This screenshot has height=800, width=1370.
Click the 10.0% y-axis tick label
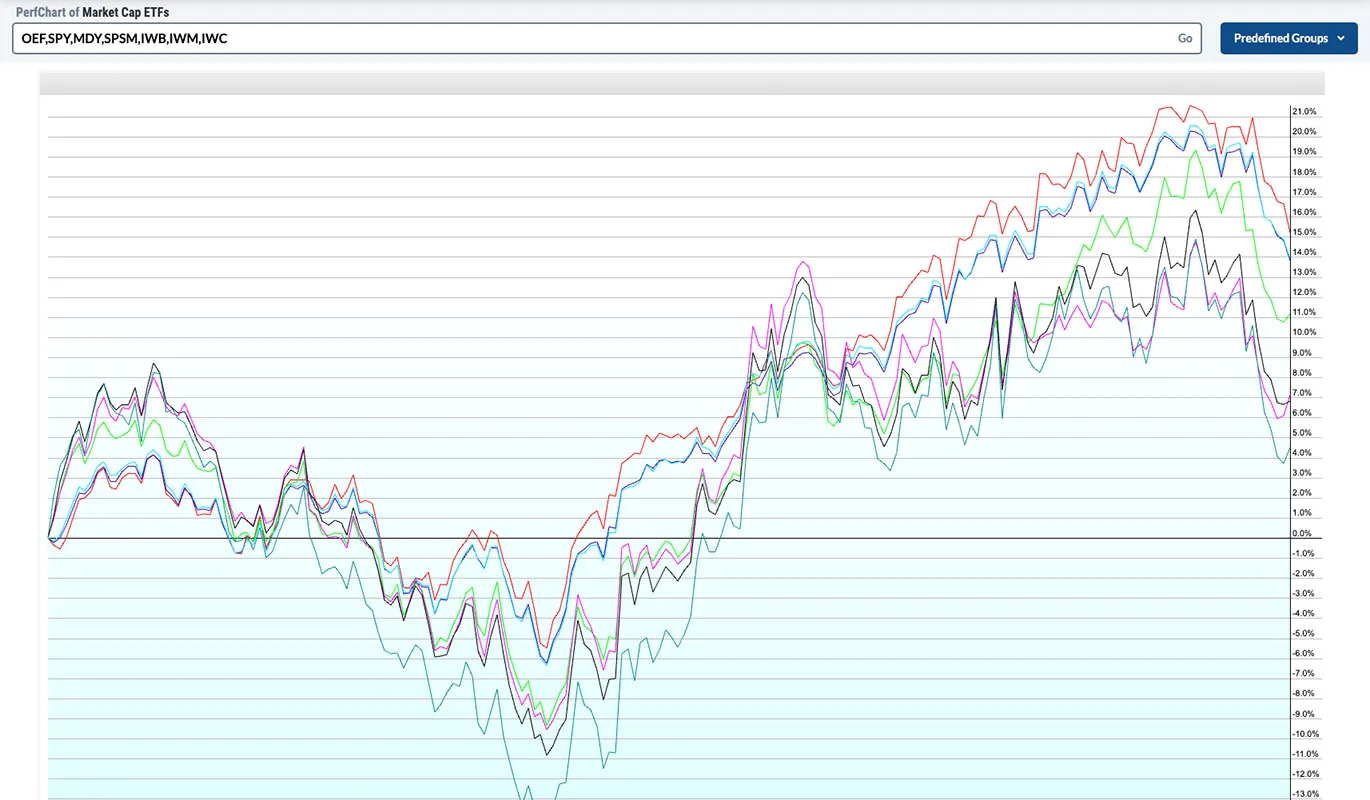1304,332
